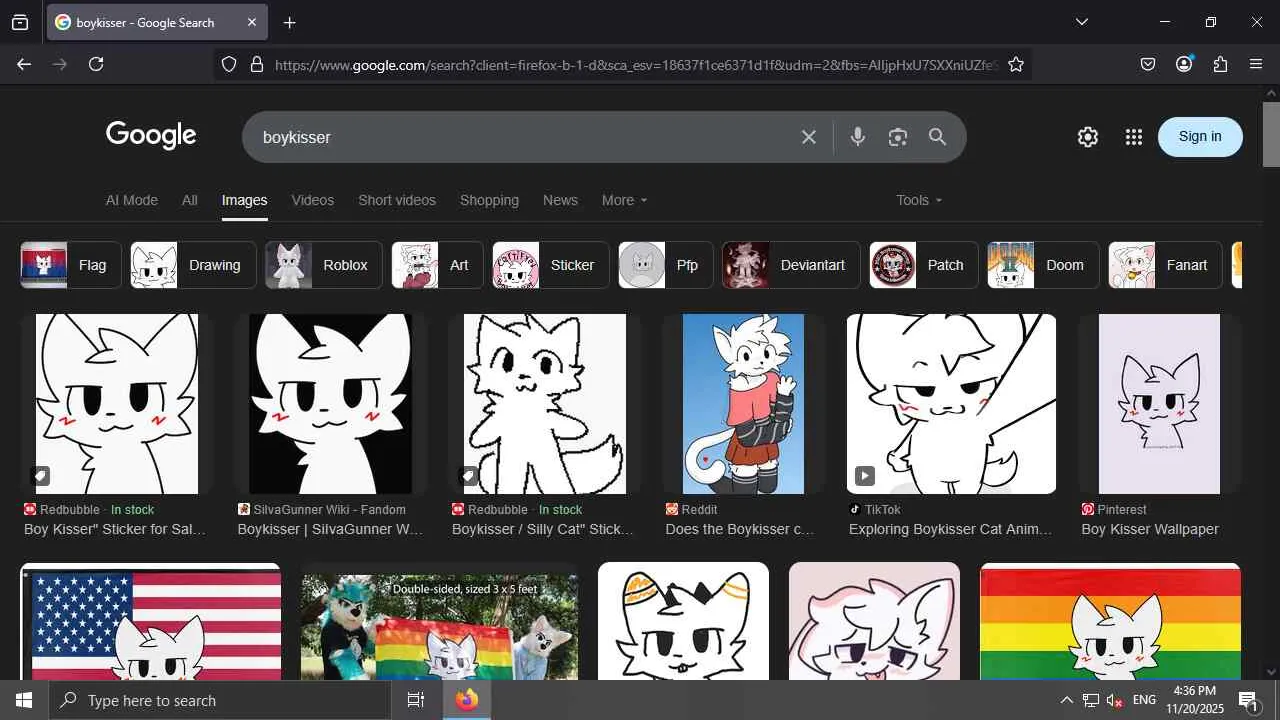Screen dimensions: 1280x720
Task: Open SilvaGunner Wiki Boykisser image
Action: [x=330, y=404]
